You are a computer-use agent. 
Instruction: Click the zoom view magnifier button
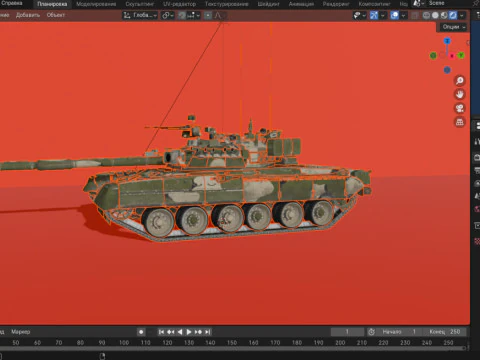(x=460, y=80)
